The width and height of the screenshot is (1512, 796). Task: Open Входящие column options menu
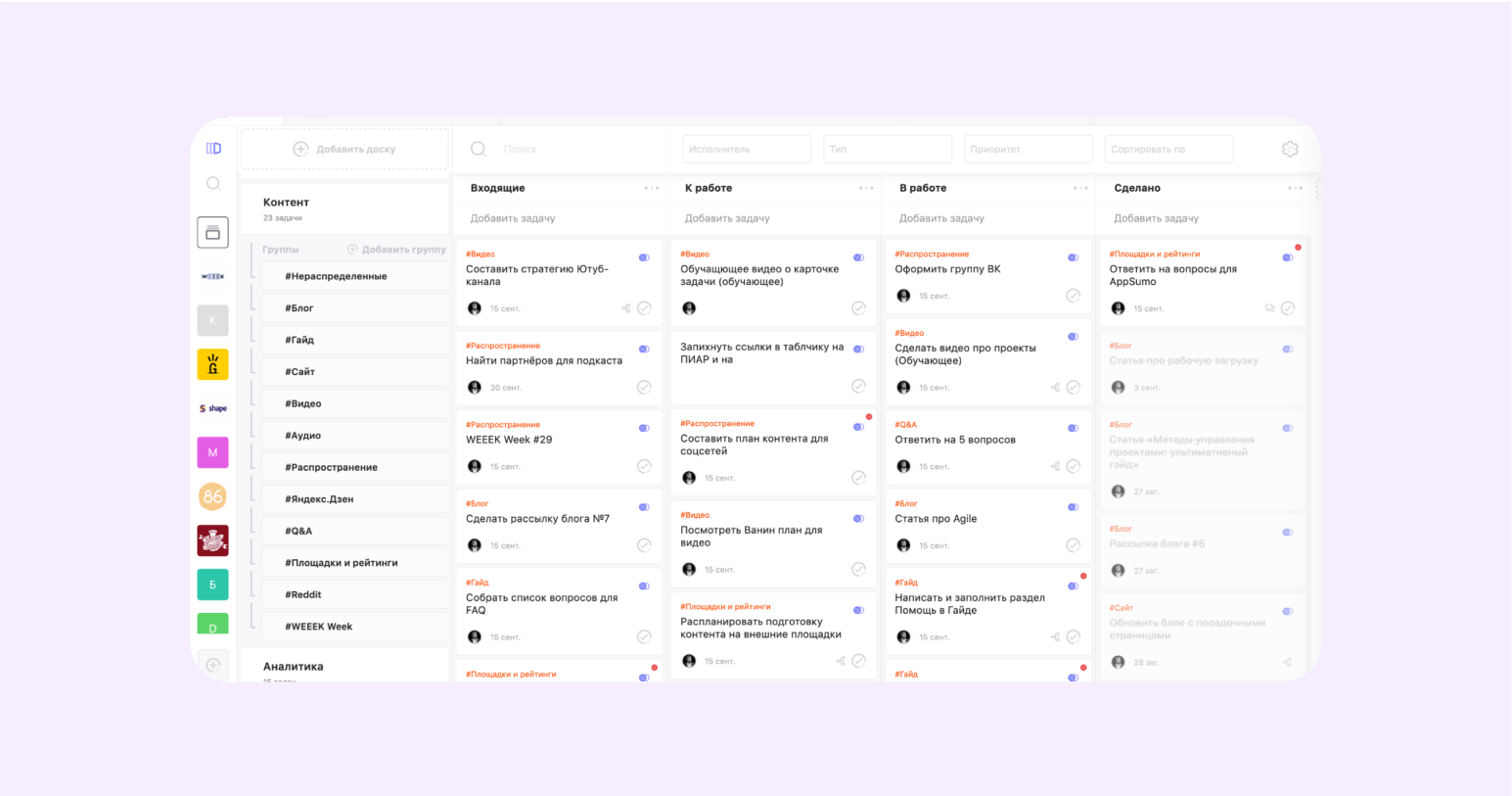(652, 188)
